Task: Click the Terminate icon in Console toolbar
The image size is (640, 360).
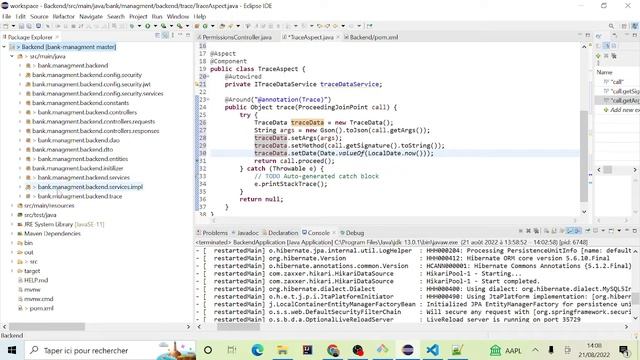Action: click(520, 231)
